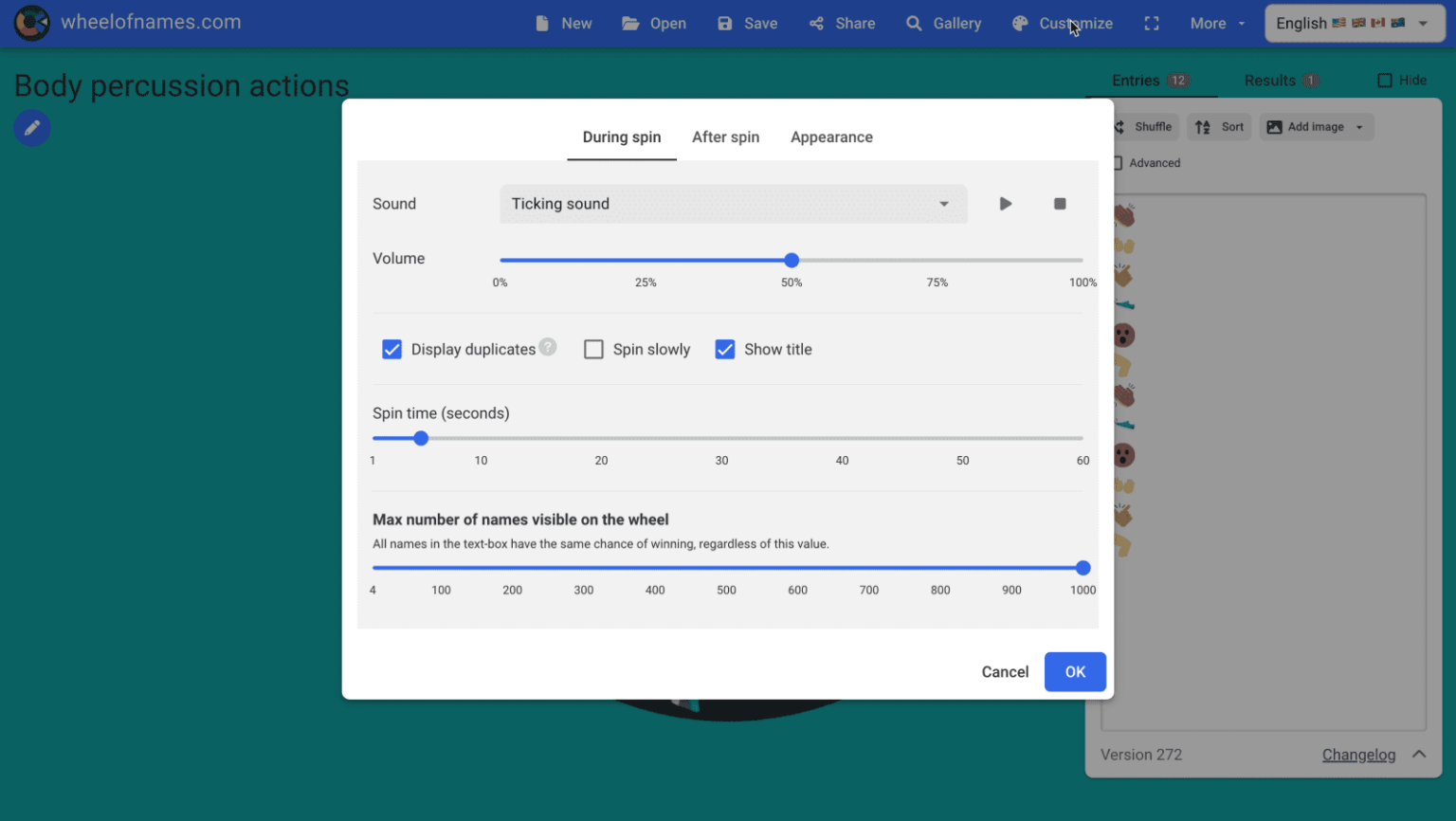Click the Save disk icon
Image resolution: width=1456 pixels, height=821 pixels.
pyautogui.click(x=725, y=24)
